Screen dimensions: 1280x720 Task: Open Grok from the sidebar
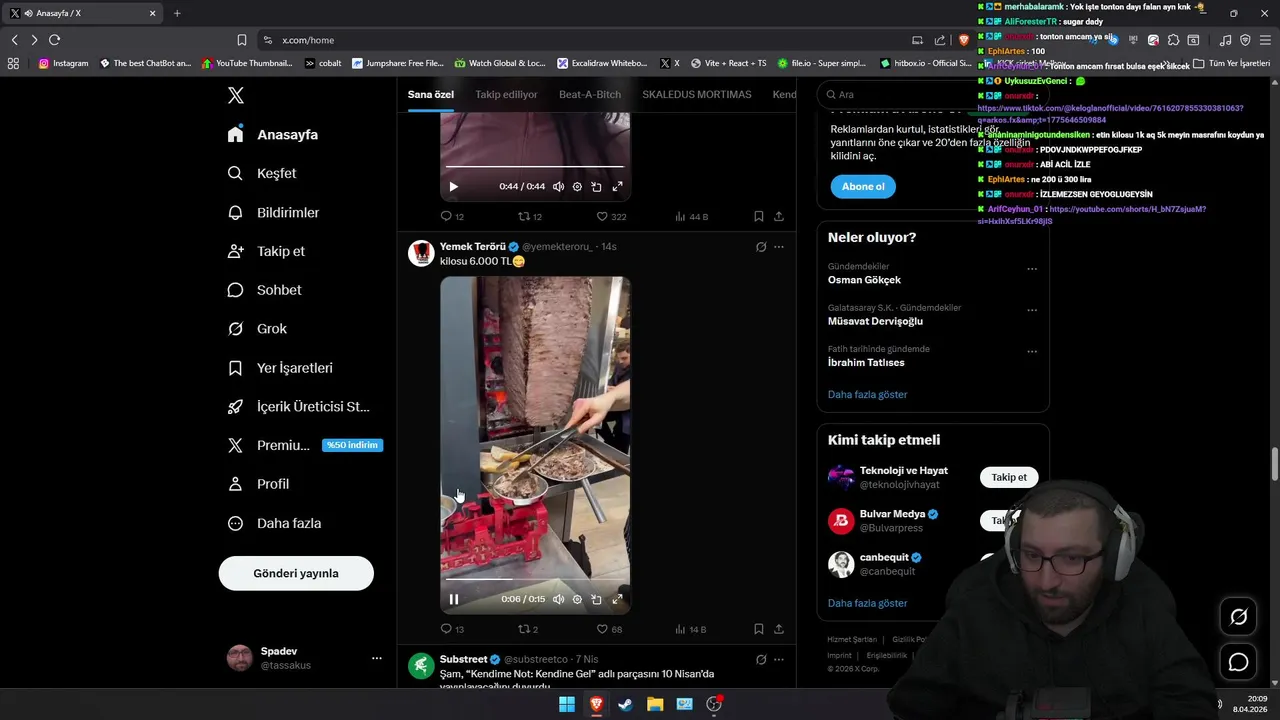pyautogui.click(x=257, y=329)
